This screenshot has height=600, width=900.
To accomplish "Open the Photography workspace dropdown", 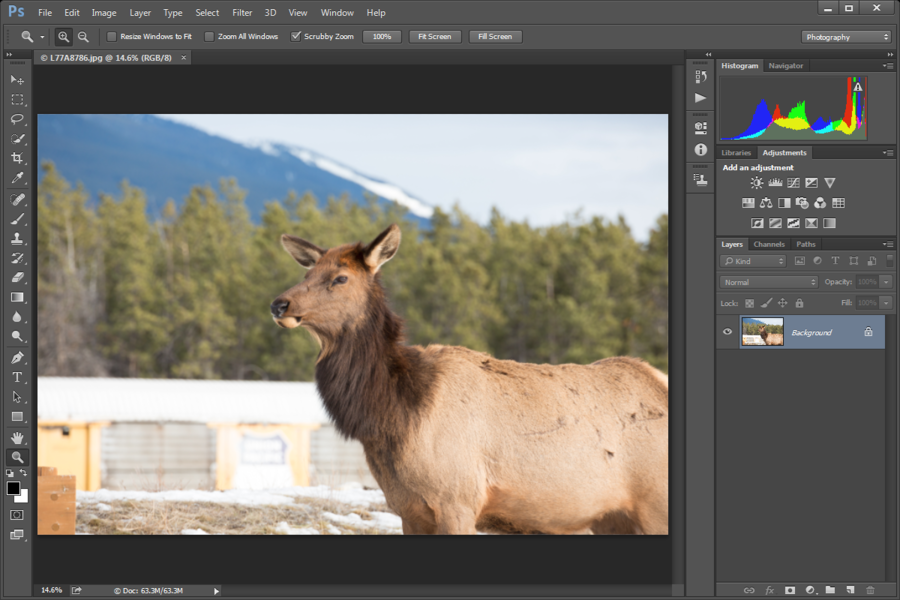I will pyautogui.click(x=846, y=37).
